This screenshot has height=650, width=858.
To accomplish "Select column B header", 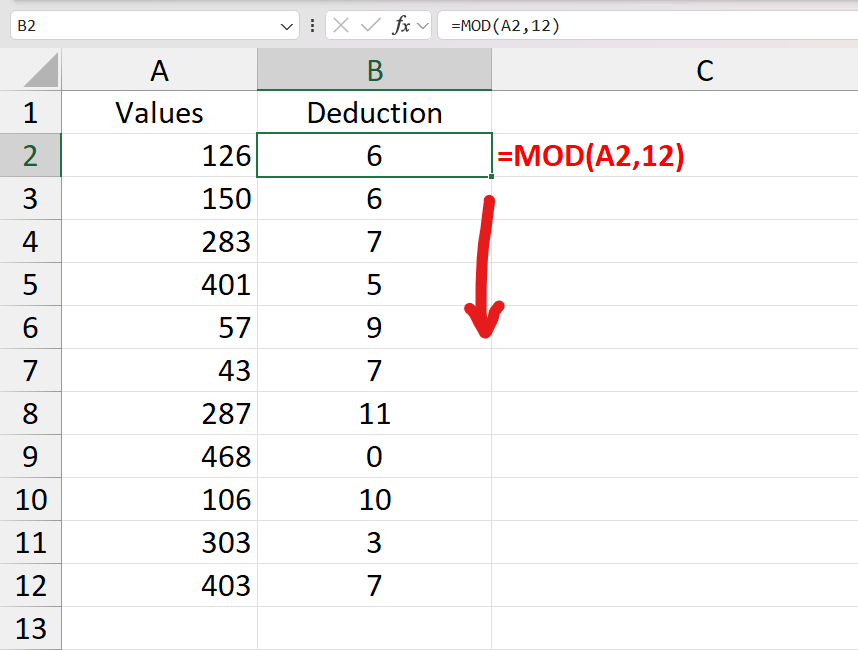I will coord(374,70).
